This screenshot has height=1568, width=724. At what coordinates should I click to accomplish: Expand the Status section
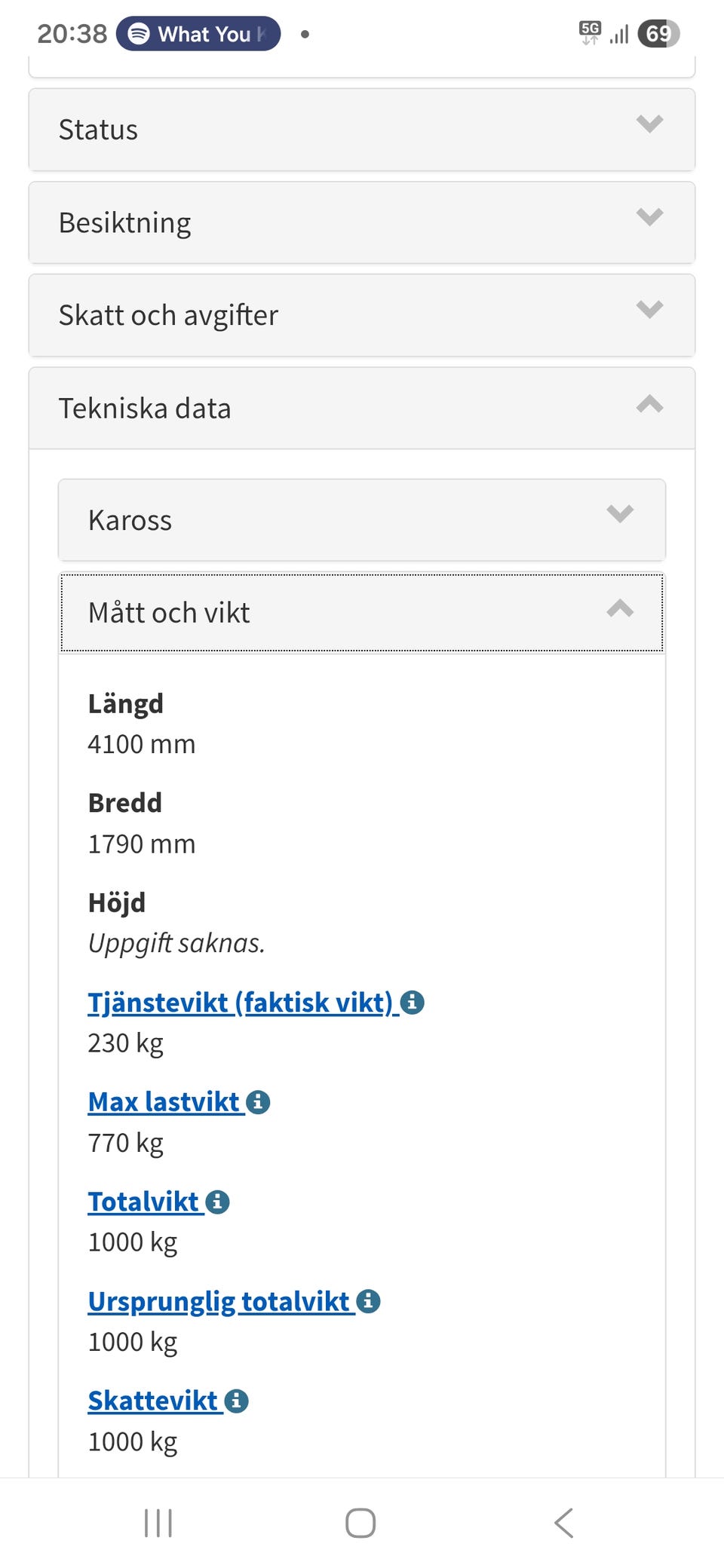click(362, 130)
